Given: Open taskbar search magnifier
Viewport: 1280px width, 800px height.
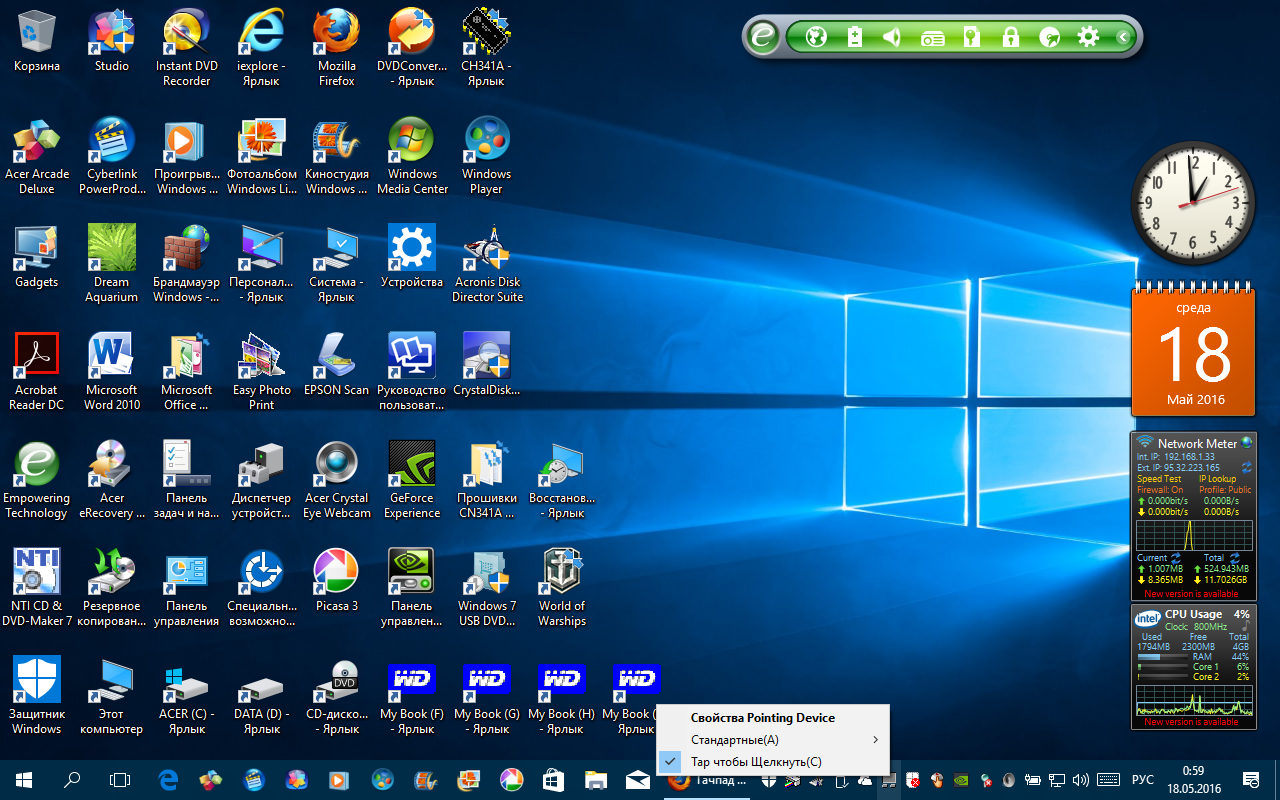Looking at the screenshot, I should 72,780.
